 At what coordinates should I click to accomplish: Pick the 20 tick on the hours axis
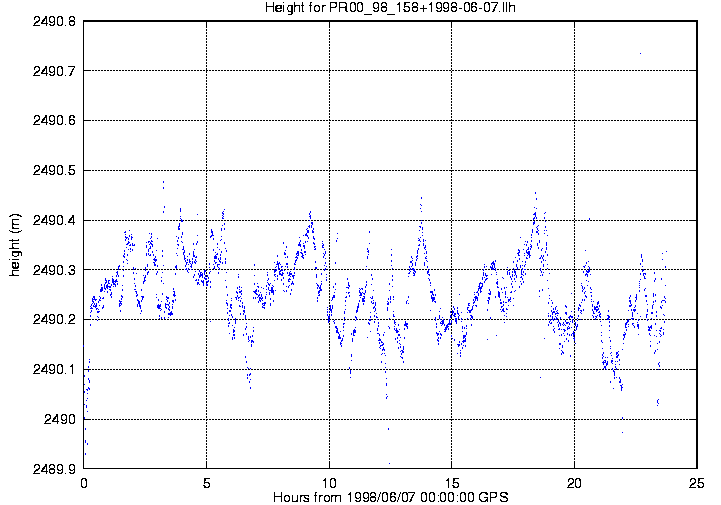click(x=574, y=482)
